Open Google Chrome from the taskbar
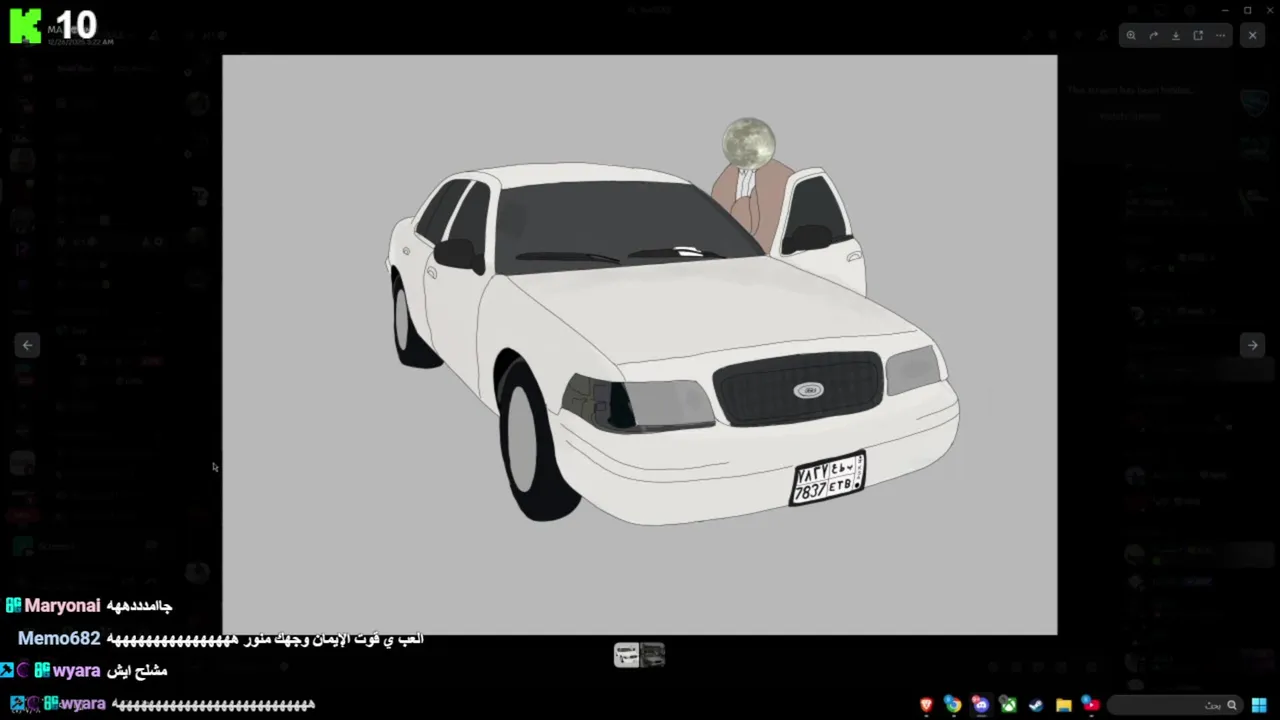The image size is (1280, 720). pyautogui.click(x=953, y=705)
